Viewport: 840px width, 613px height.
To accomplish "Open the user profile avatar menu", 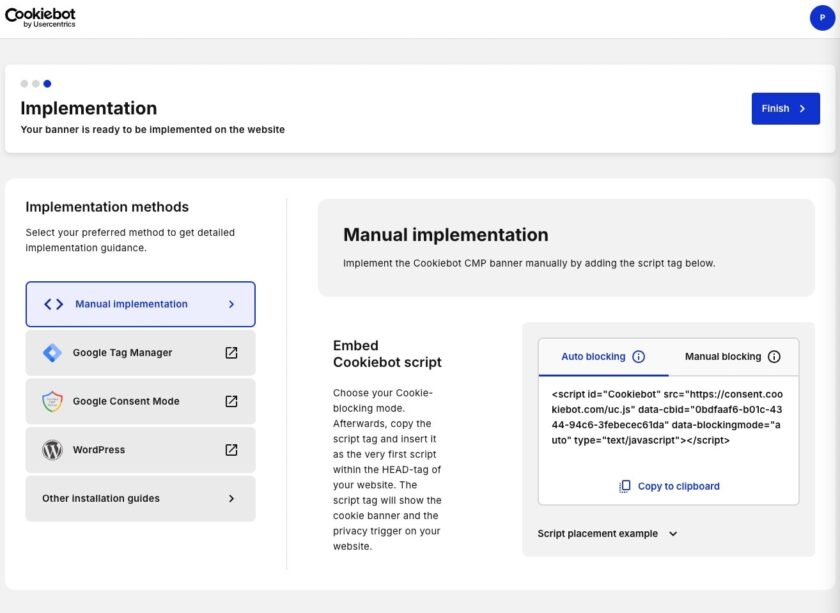I will (822, 18).
